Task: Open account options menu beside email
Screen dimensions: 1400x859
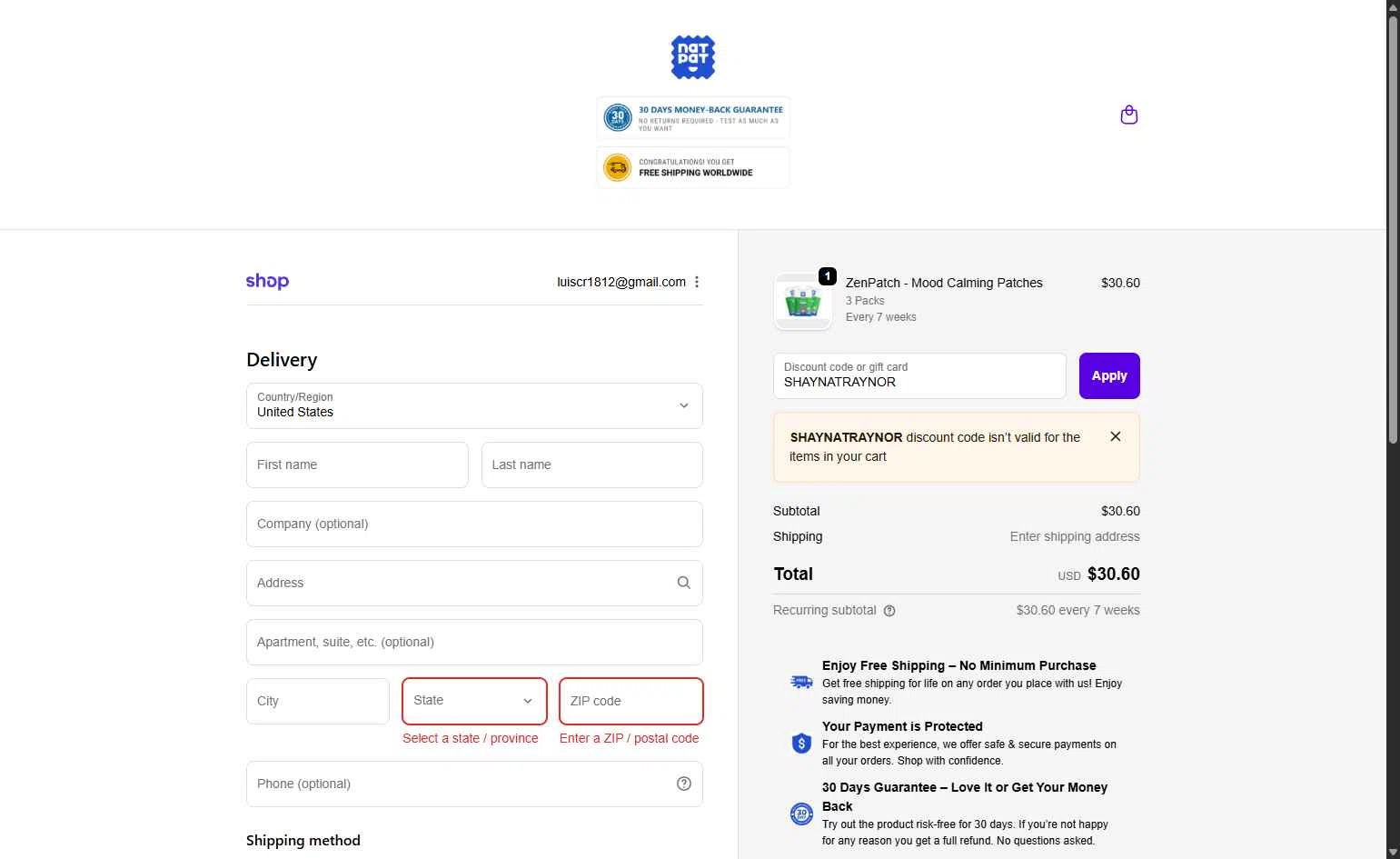Action: point(697,282)
